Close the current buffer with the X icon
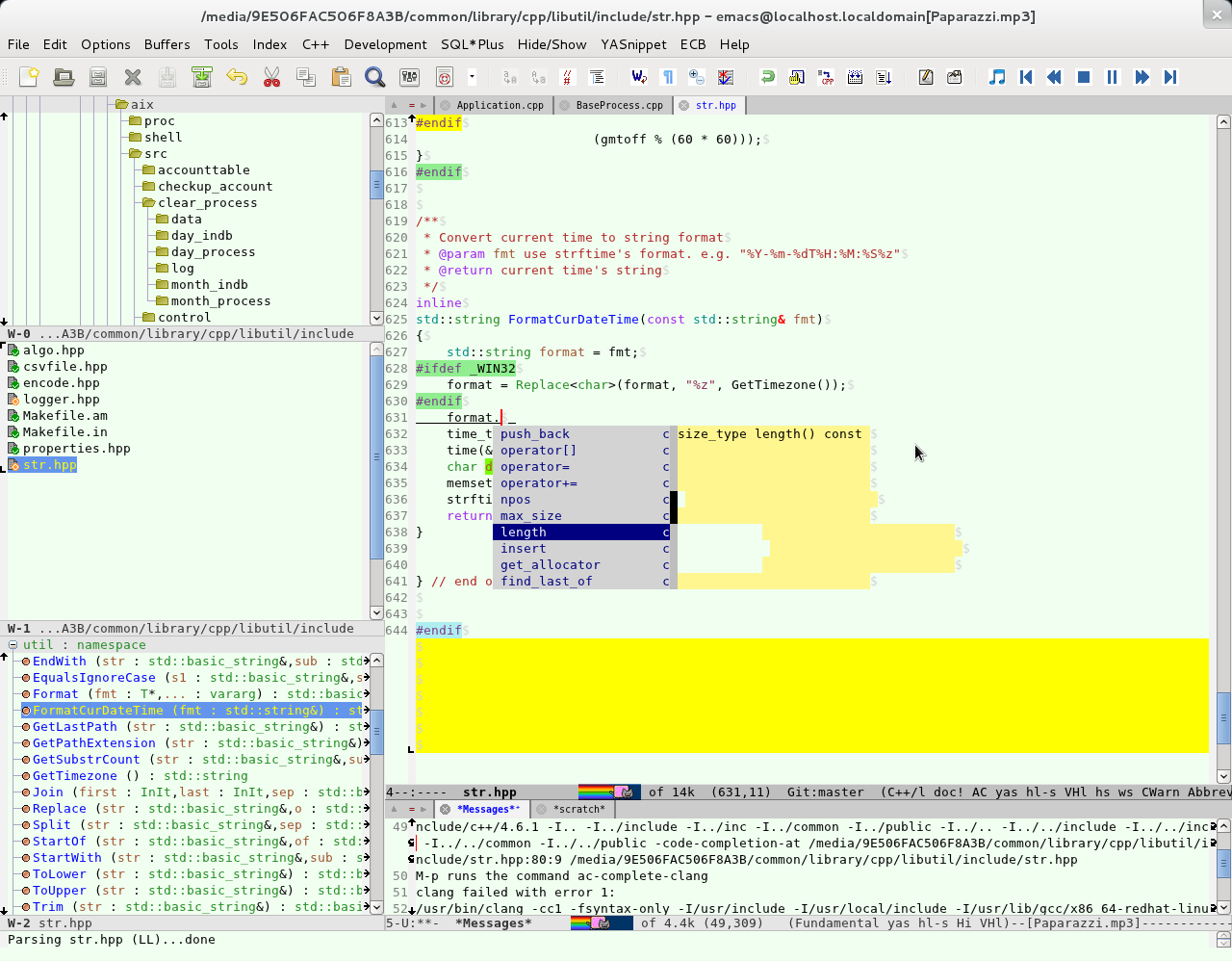 (133, 77)
